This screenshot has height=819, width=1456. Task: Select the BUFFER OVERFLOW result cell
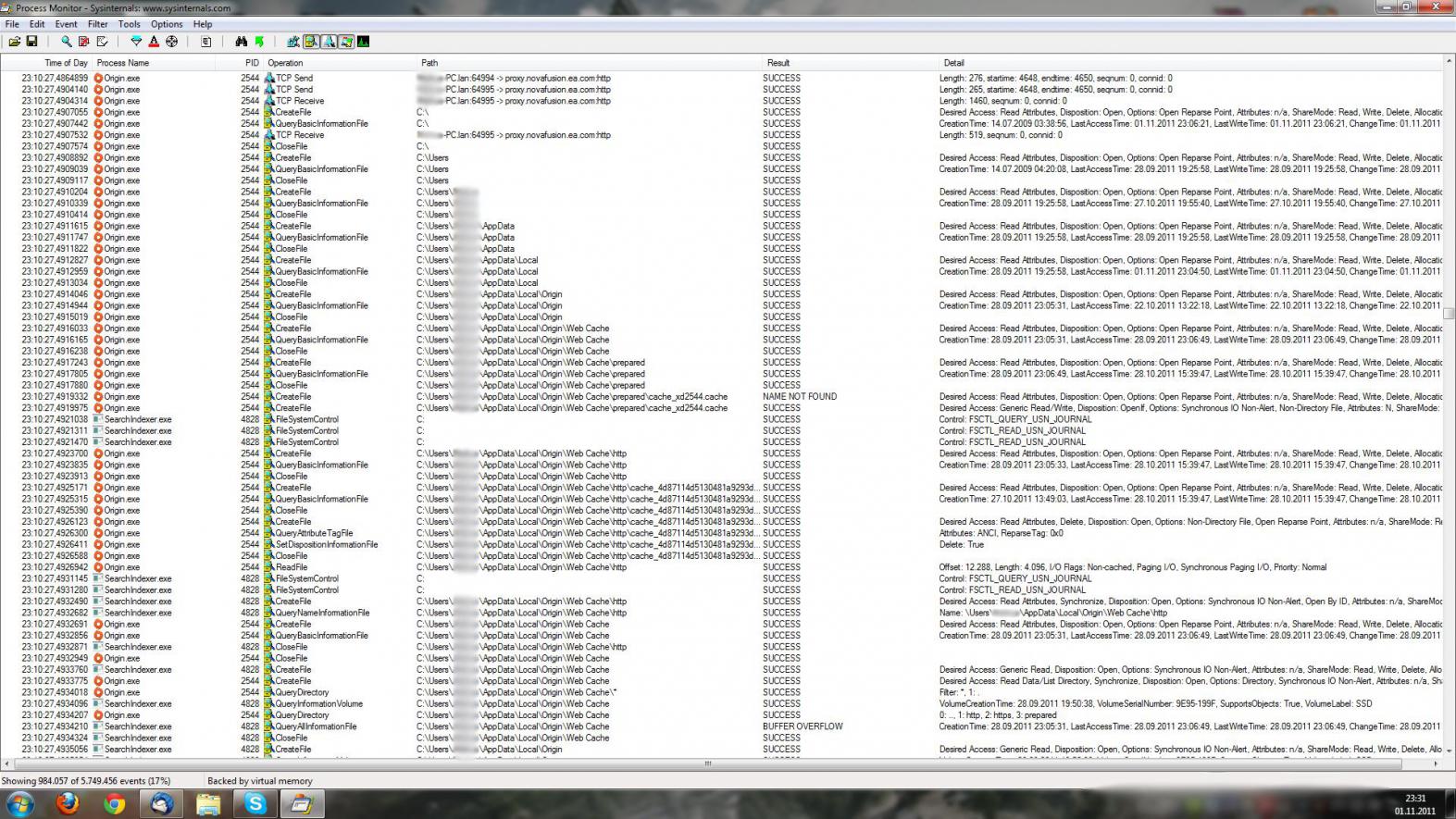point(803,726)
